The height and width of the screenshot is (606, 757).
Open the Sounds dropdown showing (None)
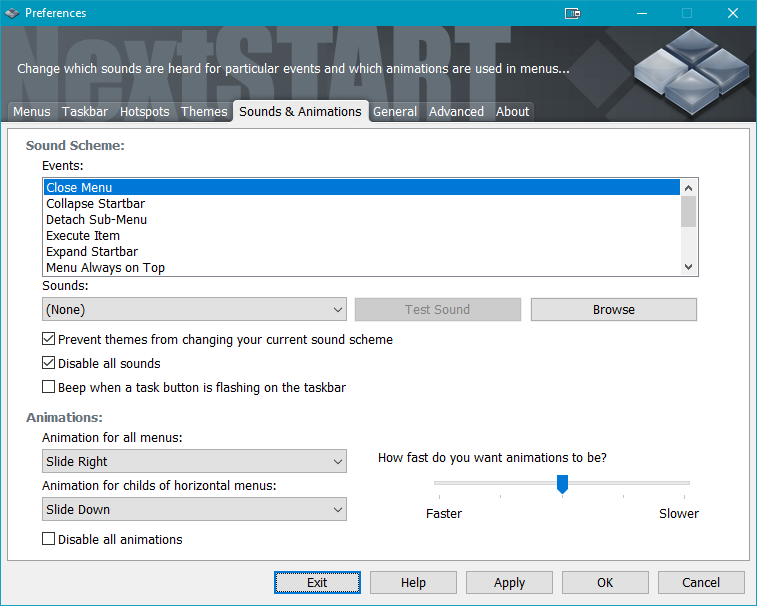(x=194, y=309)
